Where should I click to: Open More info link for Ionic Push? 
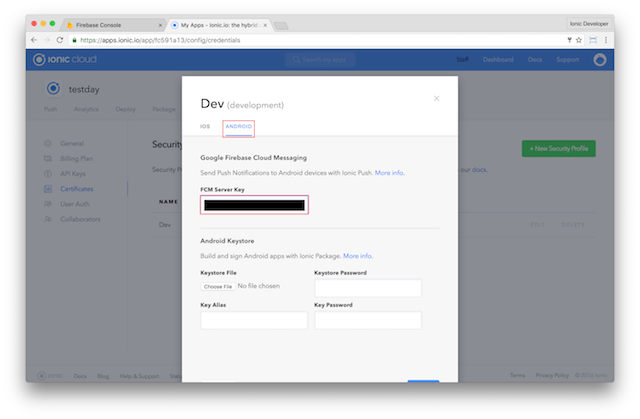pyautogui.click(x=390, y=173)
